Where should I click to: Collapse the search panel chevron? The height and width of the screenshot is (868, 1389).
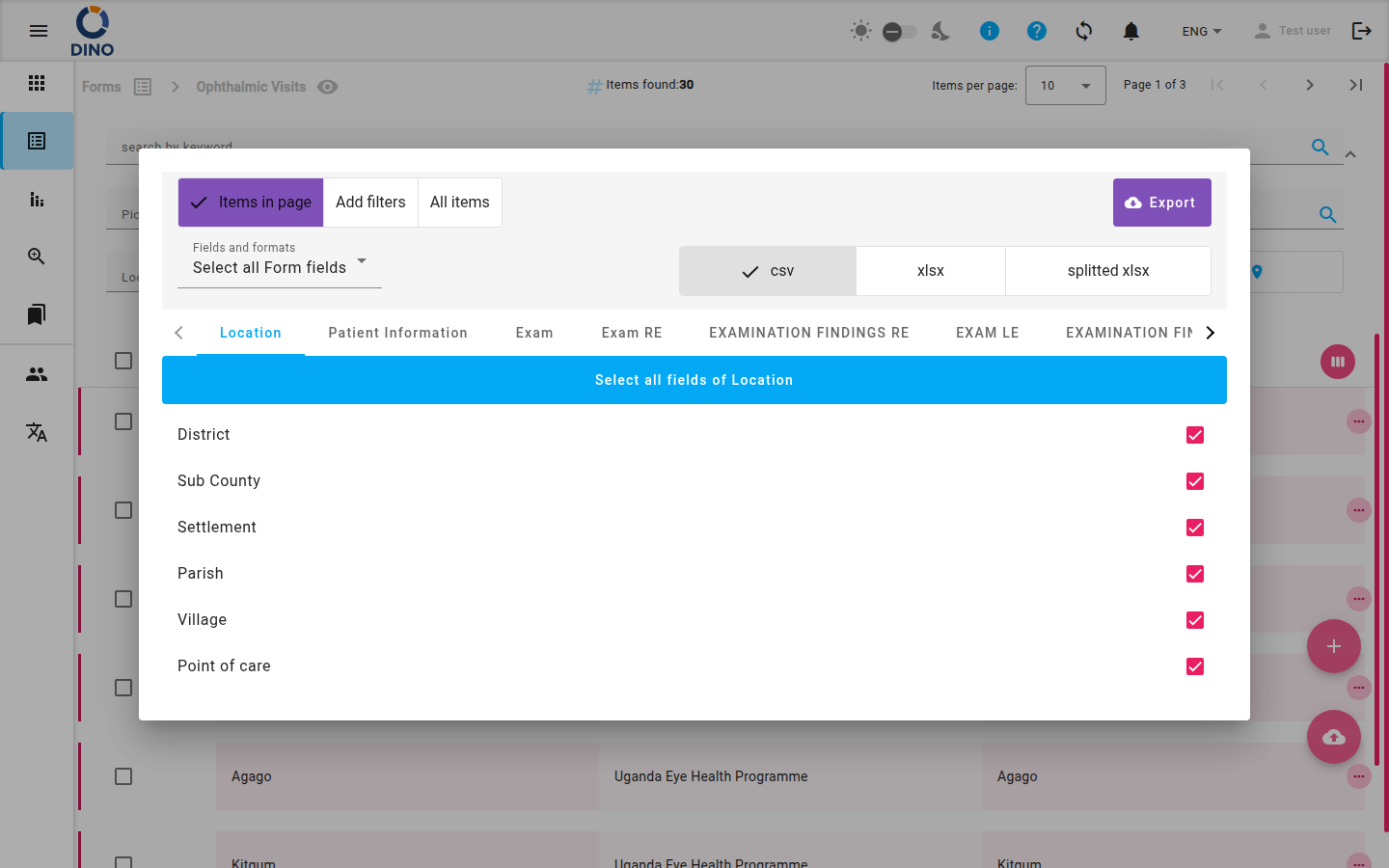(x=1350, y=154)
